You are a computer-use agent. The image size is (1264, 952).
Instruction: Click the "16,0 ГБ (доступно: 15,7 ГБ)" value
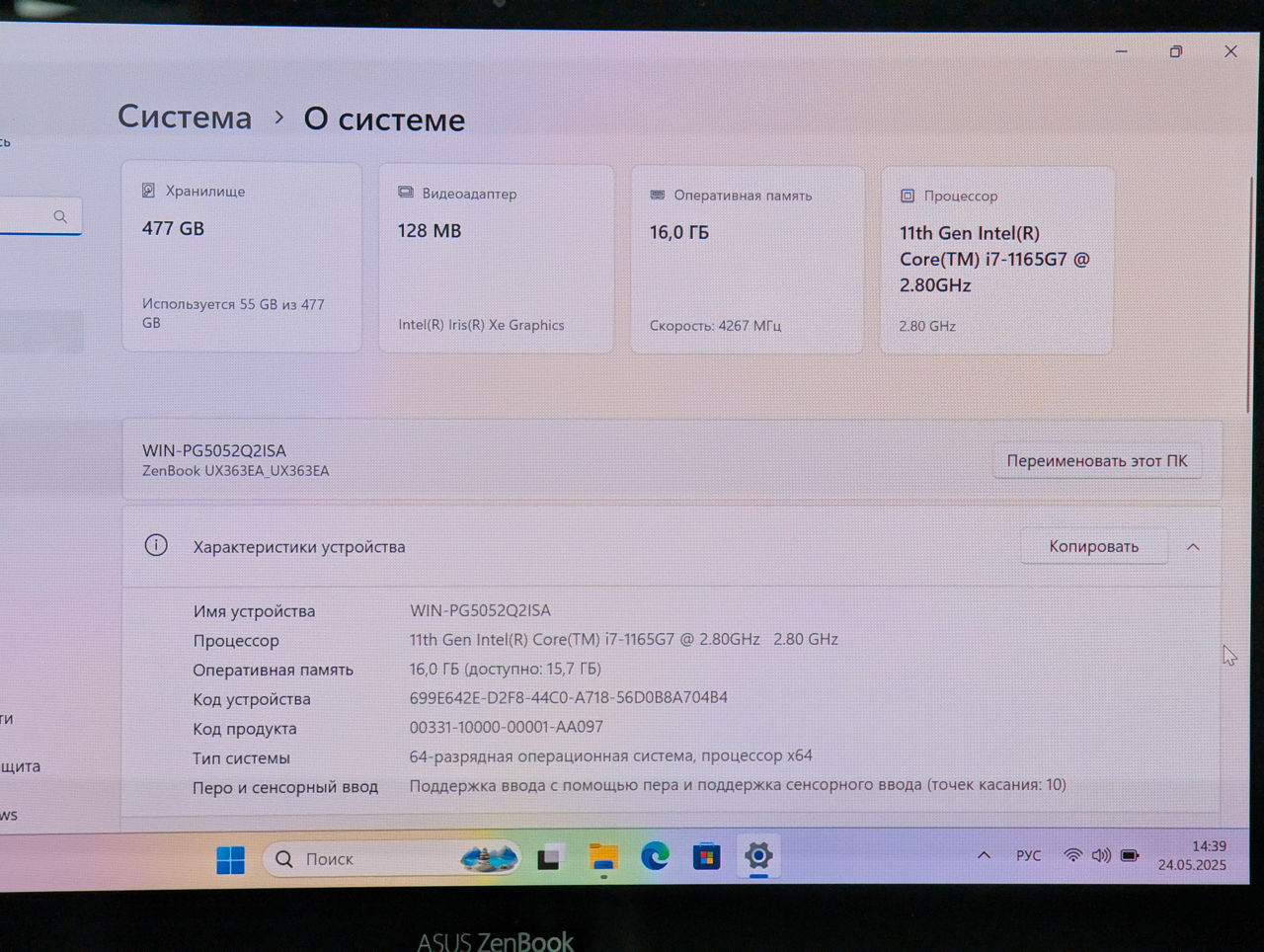click(x=506, y=669)
